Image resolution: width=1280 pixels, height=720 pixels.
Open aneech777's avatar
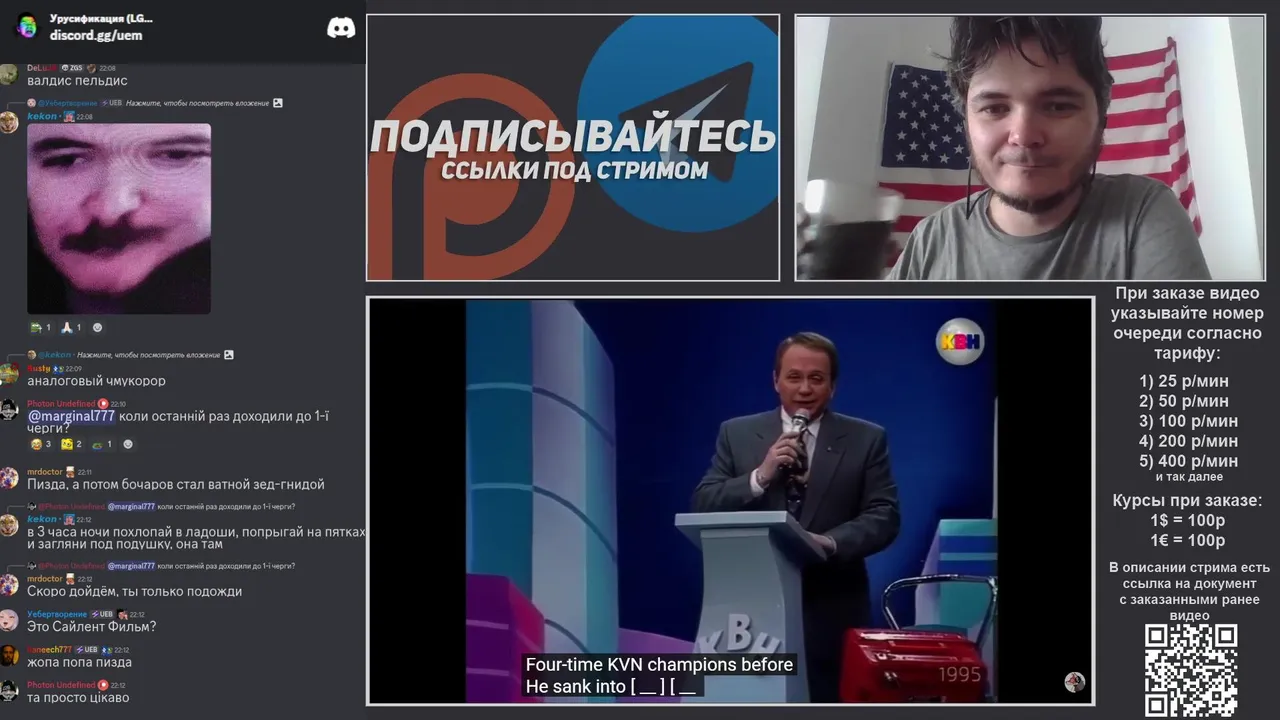(9, 656)
